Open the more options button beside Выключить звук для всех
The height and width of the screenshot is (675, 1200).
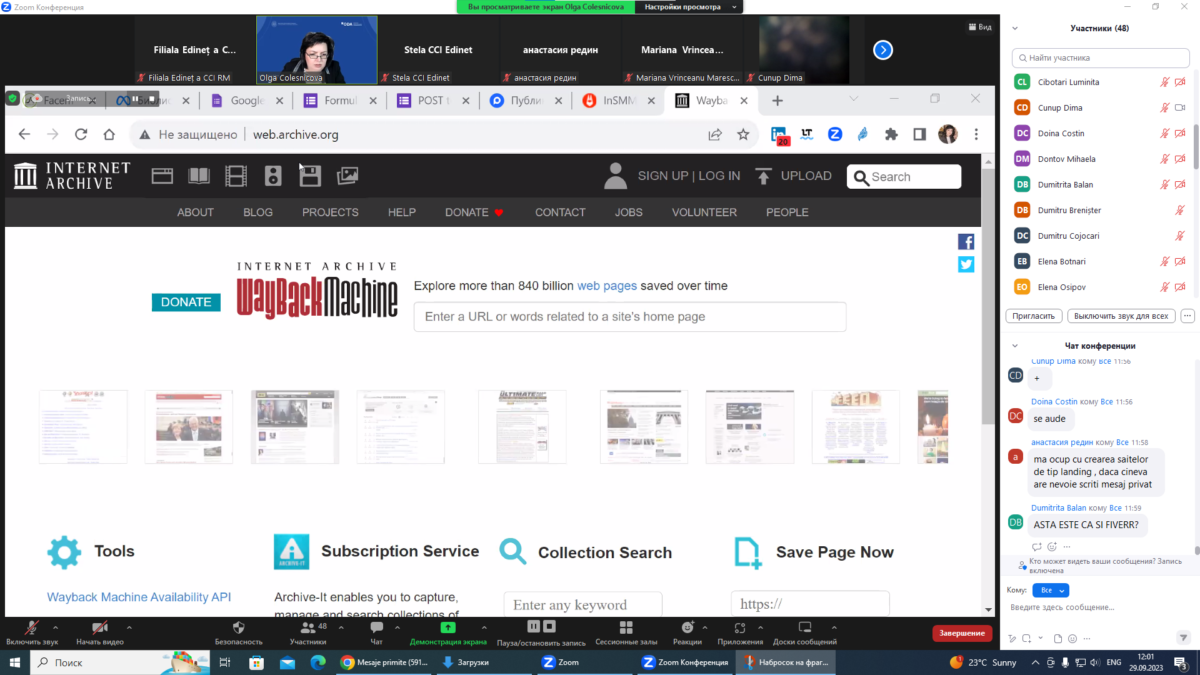point(1187,316)
